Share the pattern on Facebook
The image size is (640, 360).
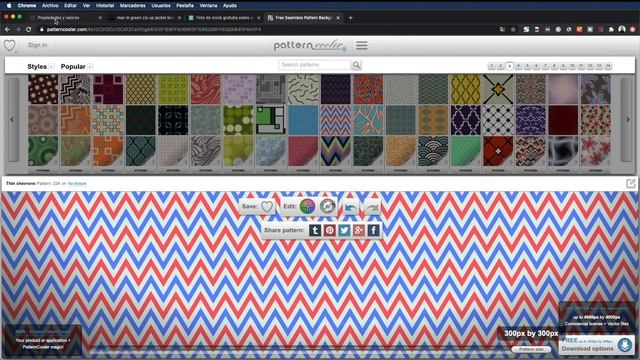373,230
